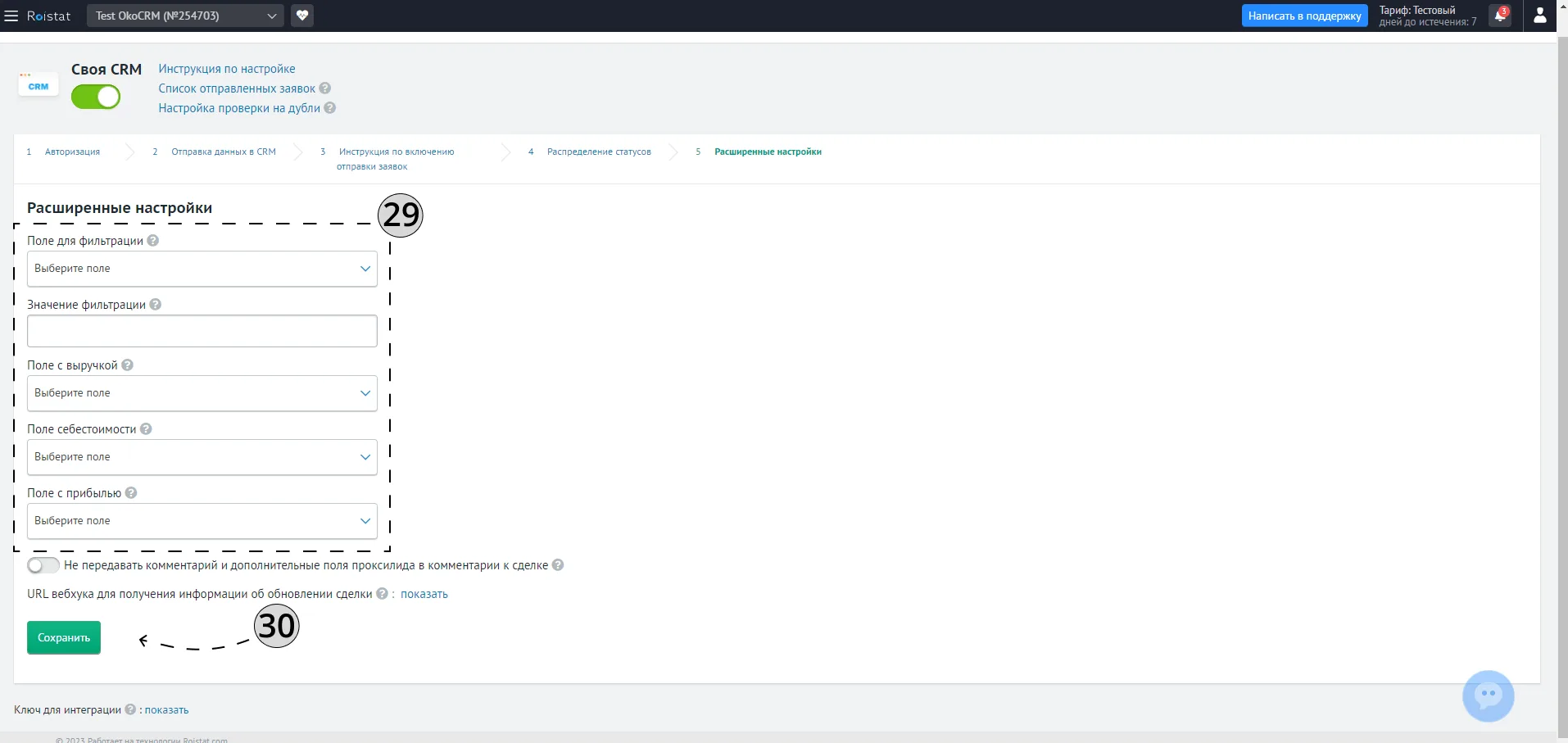This screenshot has width=1568, height=743.
Task: Click help icon next to Поле себестоимости
Action: 146,429
